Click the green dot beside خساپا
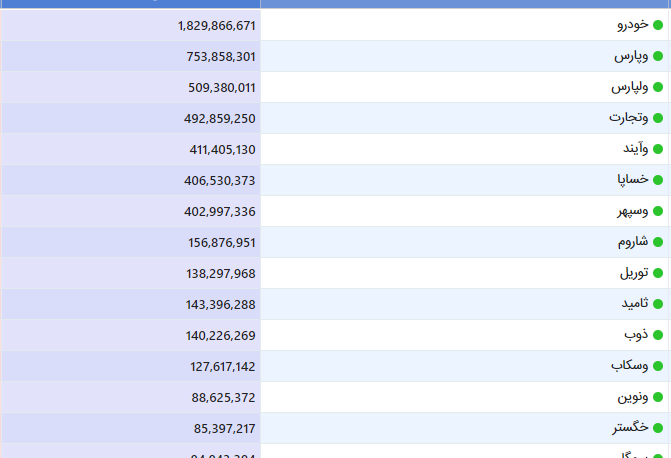 (658, 180)
